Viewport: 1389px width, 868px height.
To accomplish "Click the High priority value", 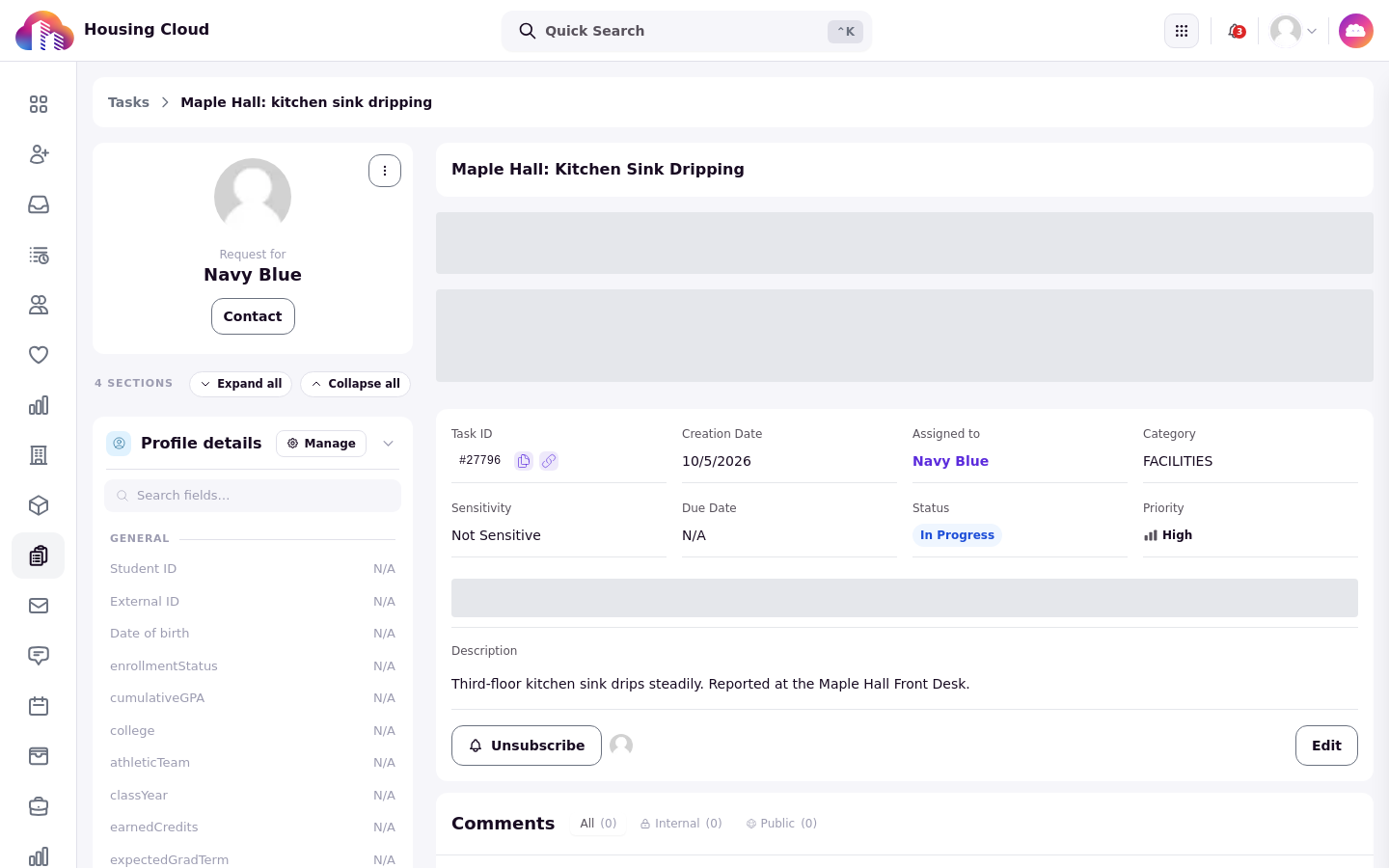I will (x=1168, y=535).
